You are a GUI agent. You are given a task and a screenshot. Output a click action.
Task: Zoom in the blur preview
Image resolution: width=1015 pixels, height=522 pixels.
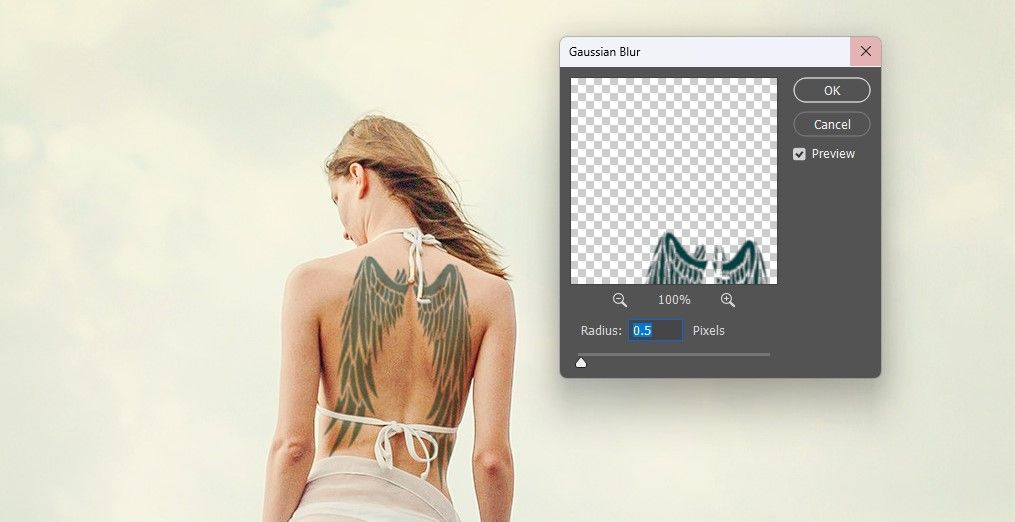tap(728, 300)
